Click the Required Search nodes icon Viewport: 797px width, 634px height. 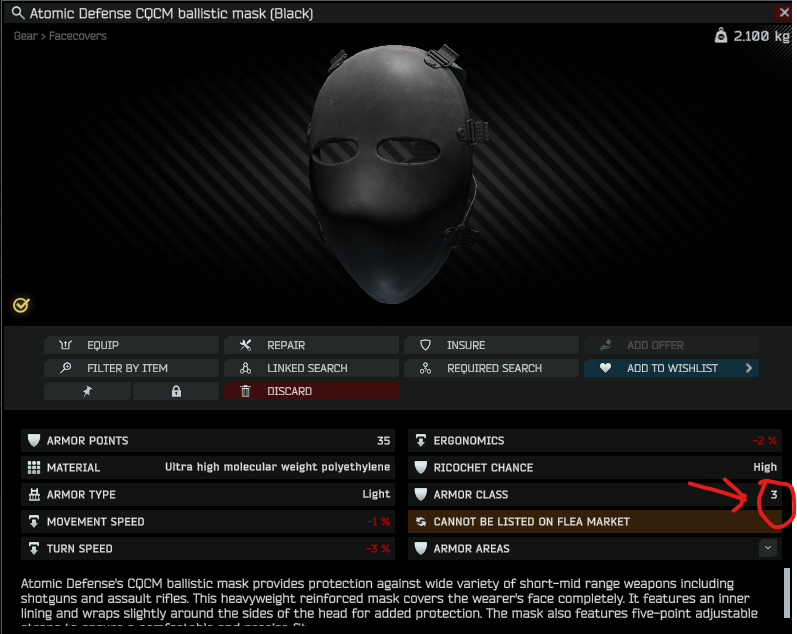coord(425,368)
